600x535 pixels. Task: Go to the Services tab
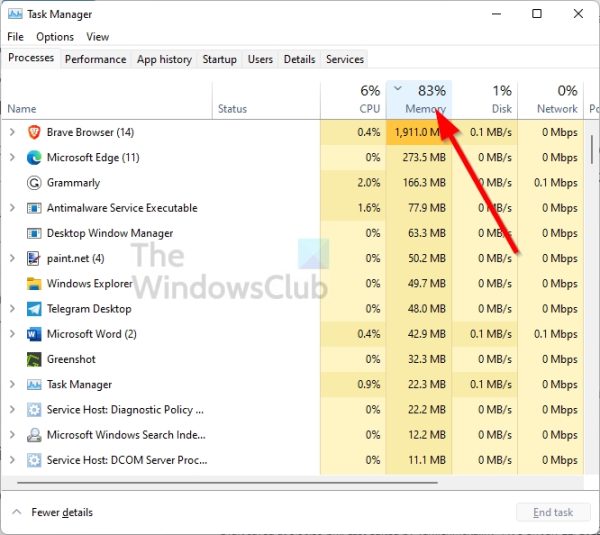(345, 59)
